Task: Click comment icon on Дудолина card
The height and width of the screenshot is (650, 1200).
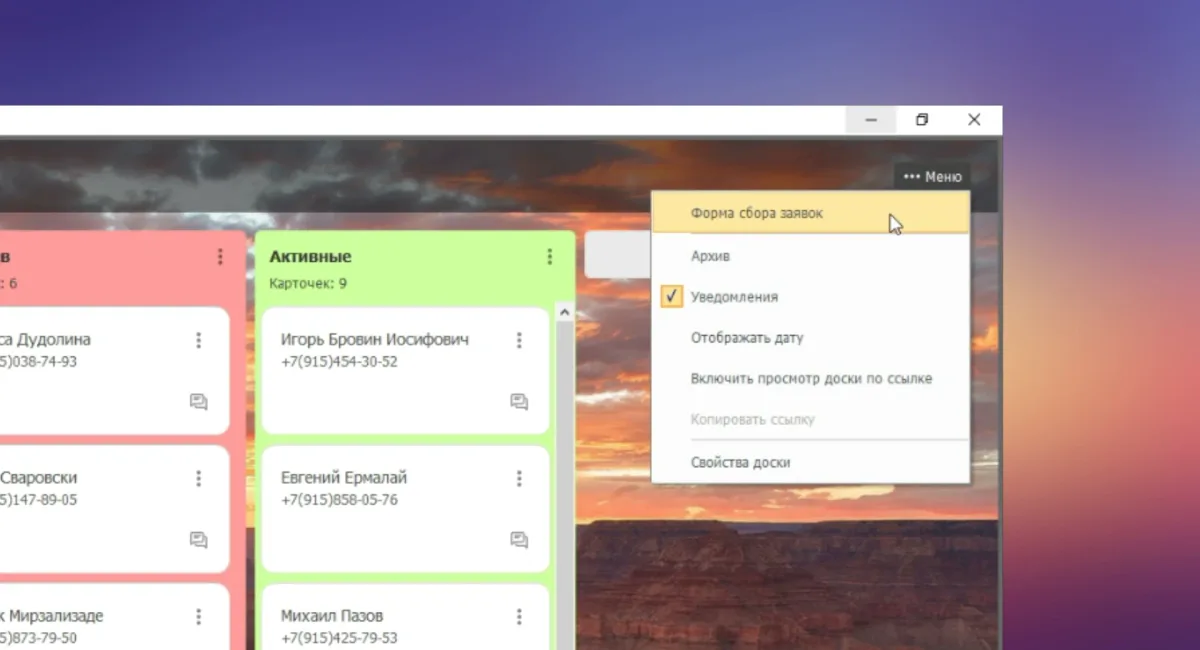Action: [199, 402]
